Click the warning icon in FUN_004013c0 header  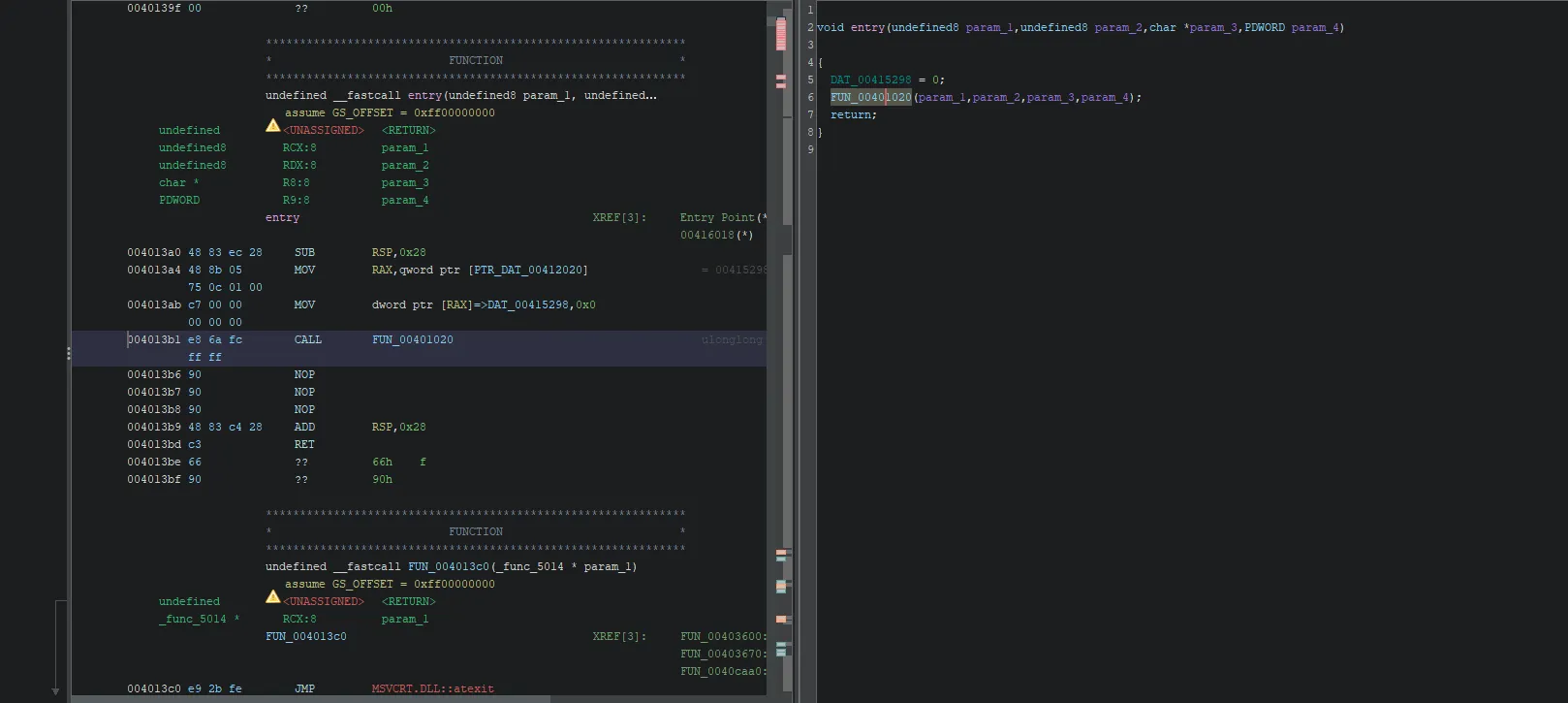coord(273,597)
